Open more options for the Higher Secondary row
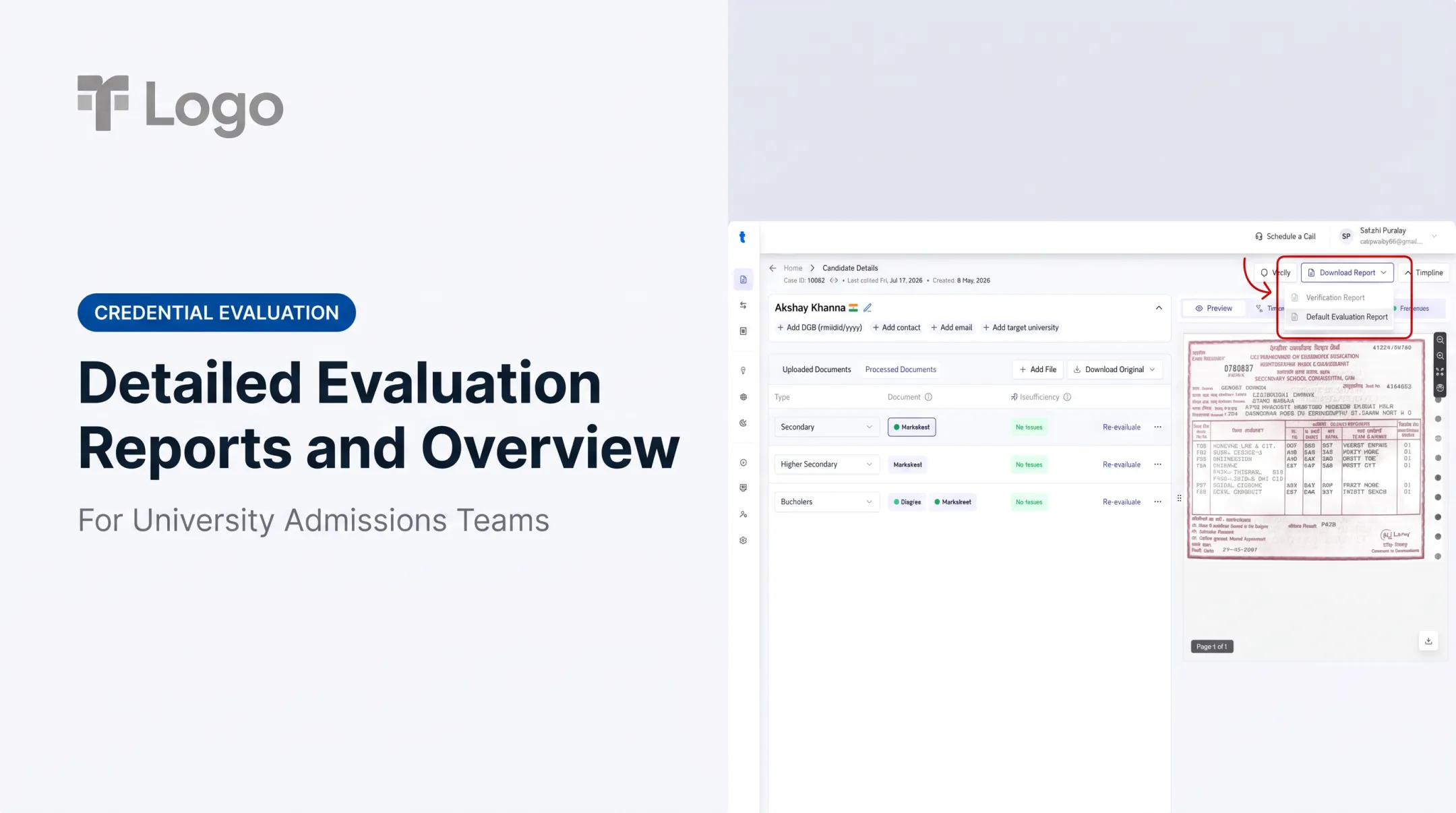1456x813 pixels. click(1157, 464)
